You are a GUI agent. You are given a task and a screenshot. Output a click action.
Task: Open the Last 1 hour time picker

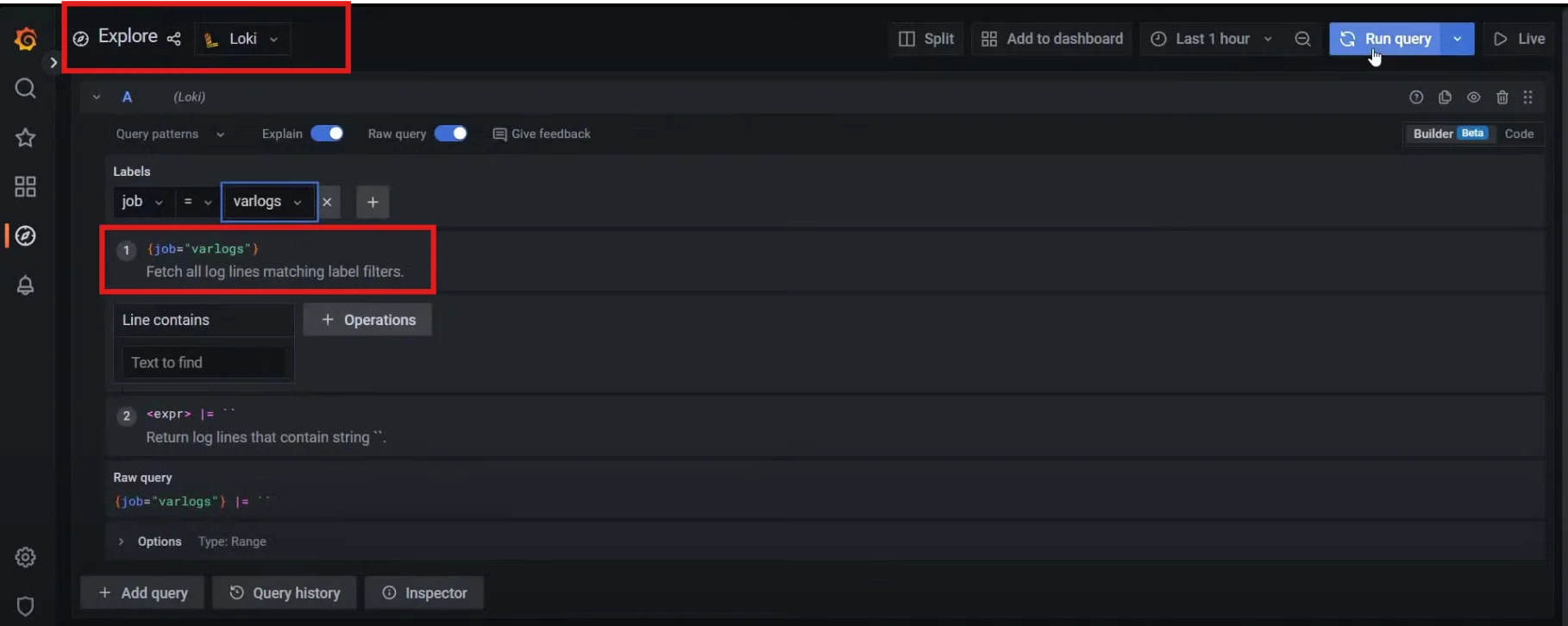(x=1212, y=39)
